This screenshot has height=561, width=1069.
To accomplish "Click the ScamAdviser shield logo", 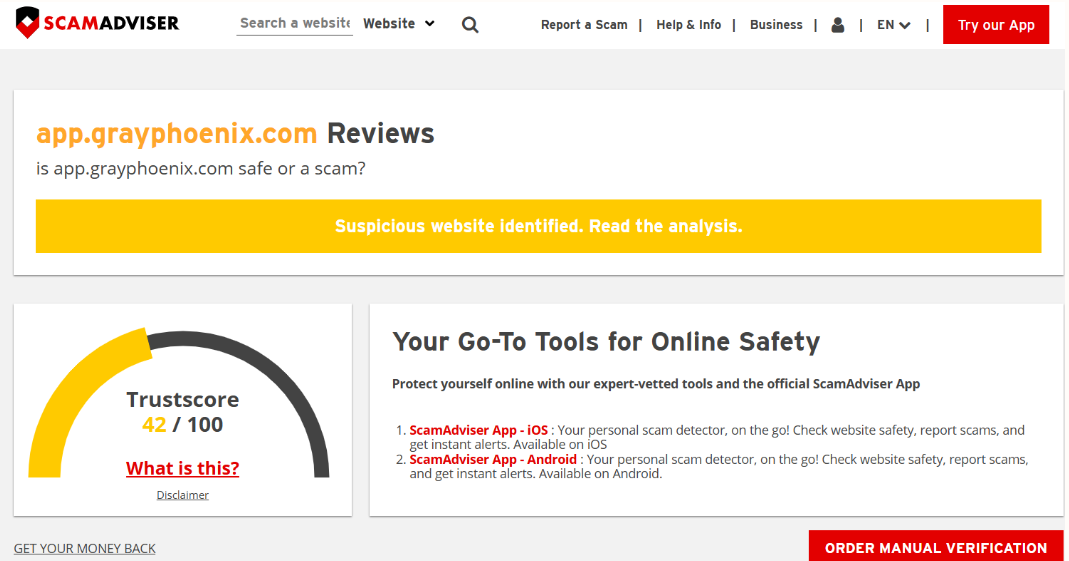I will (x=29, y=23).
